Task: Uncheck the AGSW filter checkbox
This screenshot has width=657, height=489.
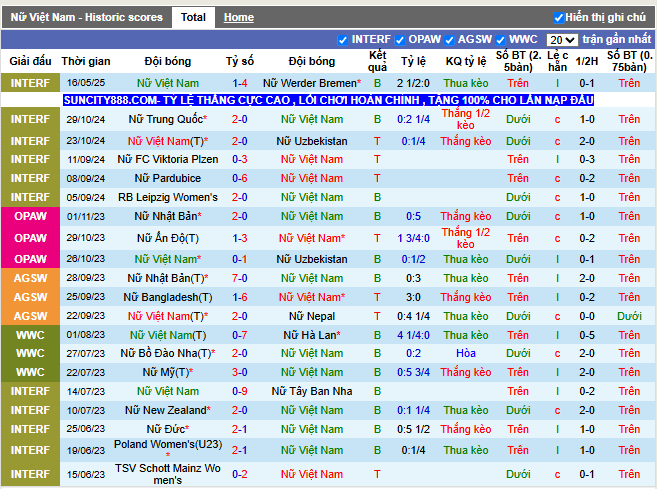Action: [x=450, y=40]
